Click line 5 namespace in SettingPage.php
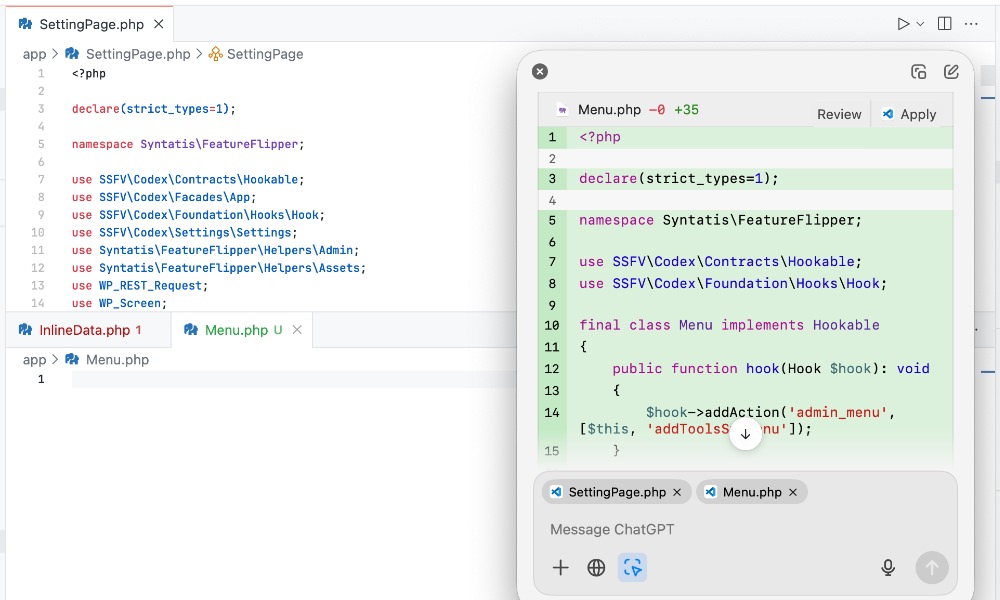Image resolution: width=1000 pixels, height=600 pixels. (x=188, y=144)
